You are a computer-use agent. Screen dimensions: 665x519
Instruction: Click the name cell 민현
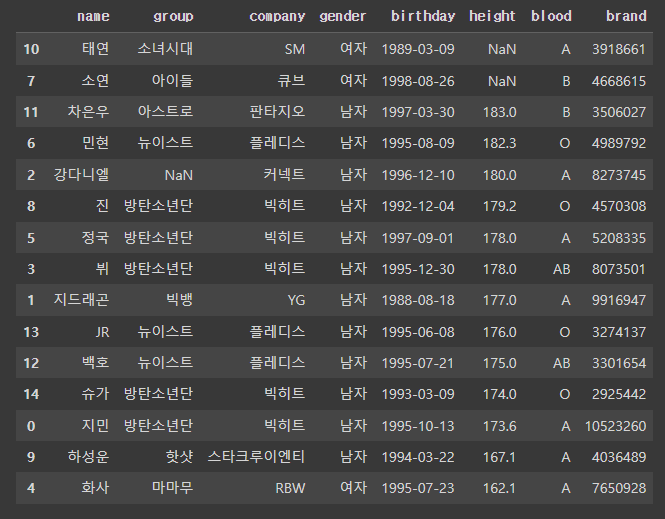pos(95,143)
